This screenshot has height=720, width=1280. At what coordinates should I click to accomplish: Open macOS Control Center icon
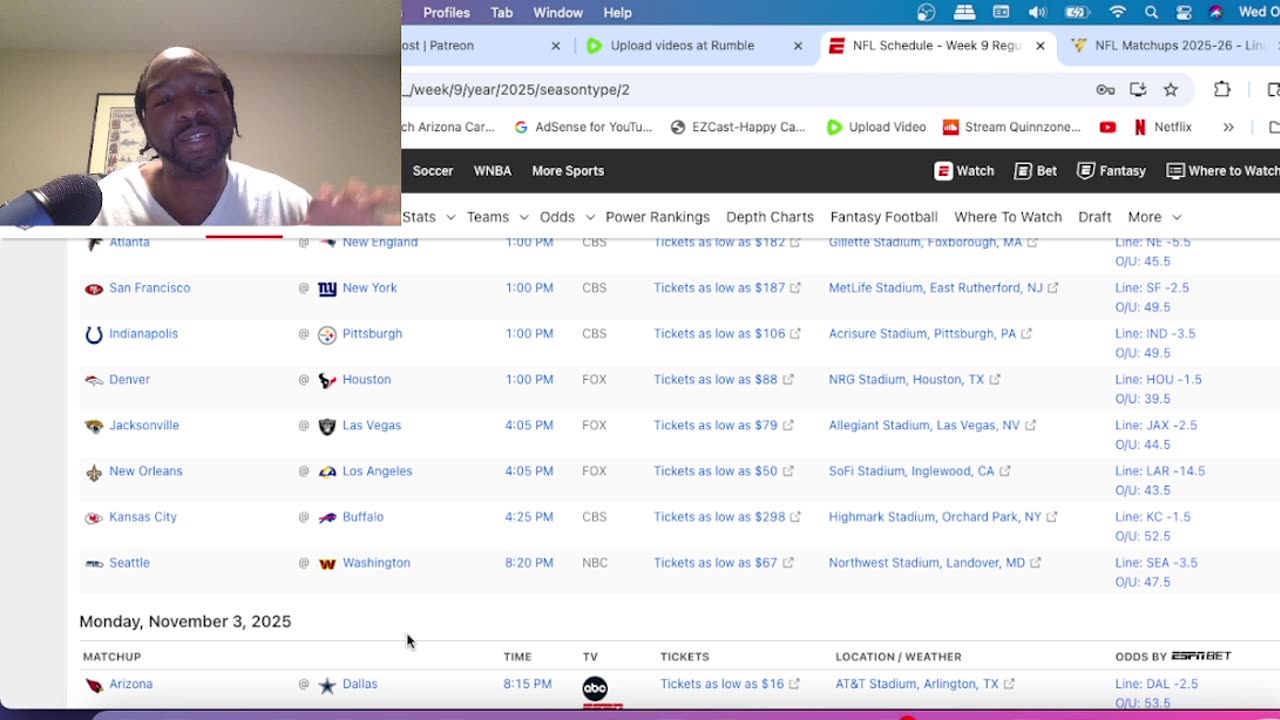coord(1184,12)
